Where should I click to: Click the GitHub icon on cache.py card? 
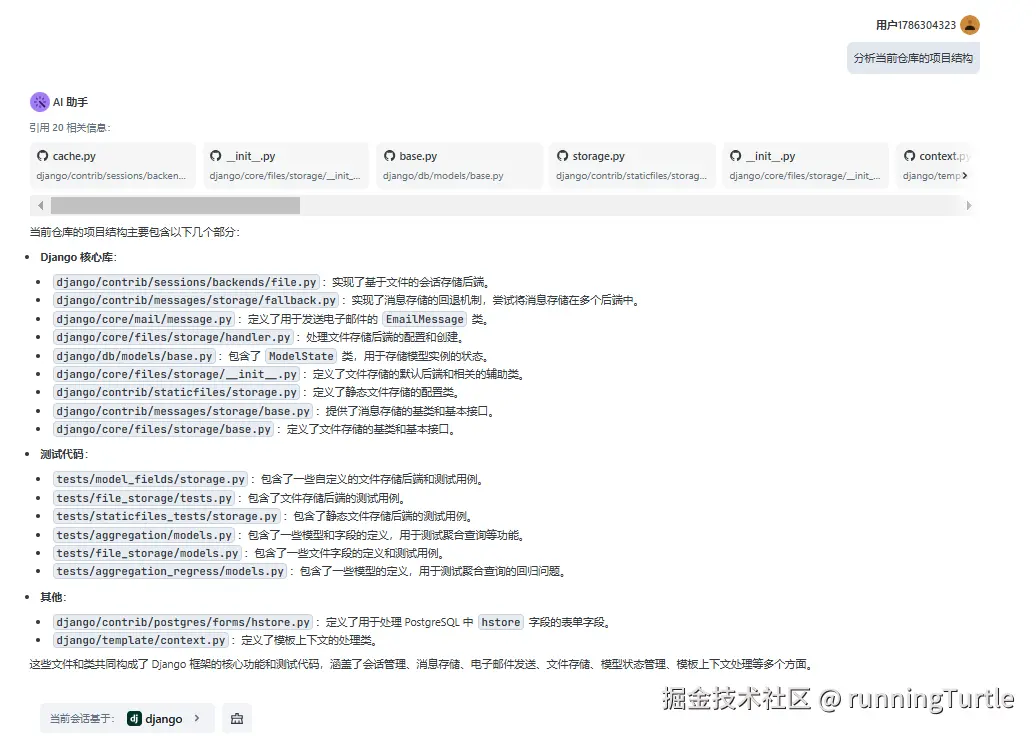coord(42,156)
